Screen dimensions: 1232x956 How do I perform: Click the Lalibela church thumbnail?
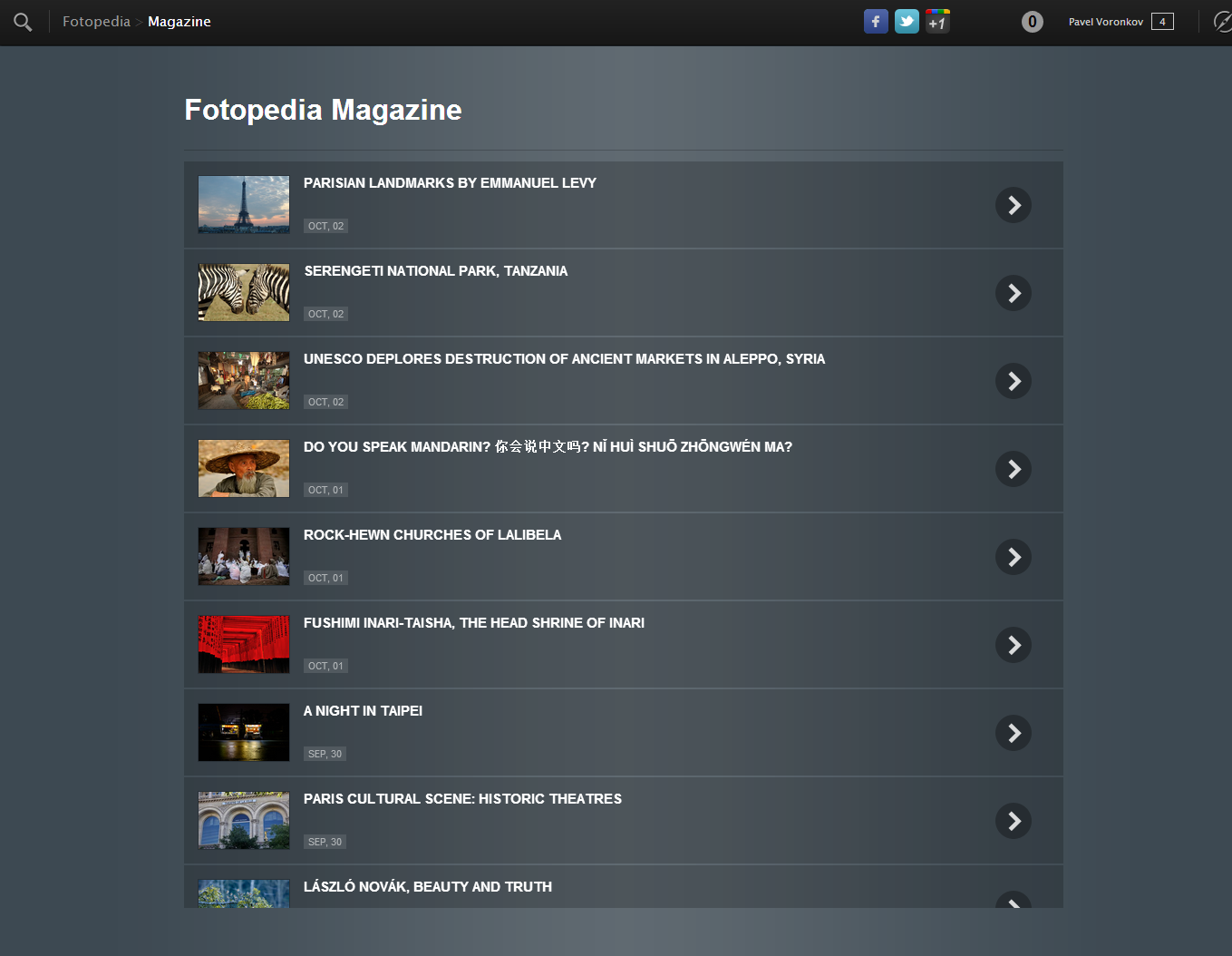[244, 557]
